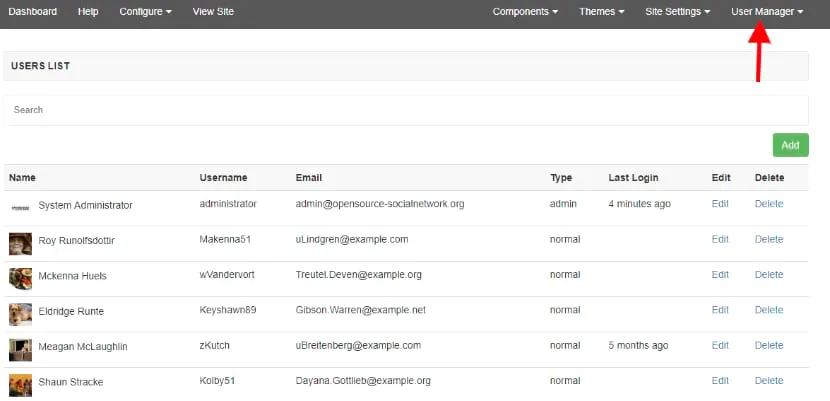Click the admin type cell
Image resolution: width=830 pixels, height=401 pixels.
pyautogui.click(x=563, y=204)
